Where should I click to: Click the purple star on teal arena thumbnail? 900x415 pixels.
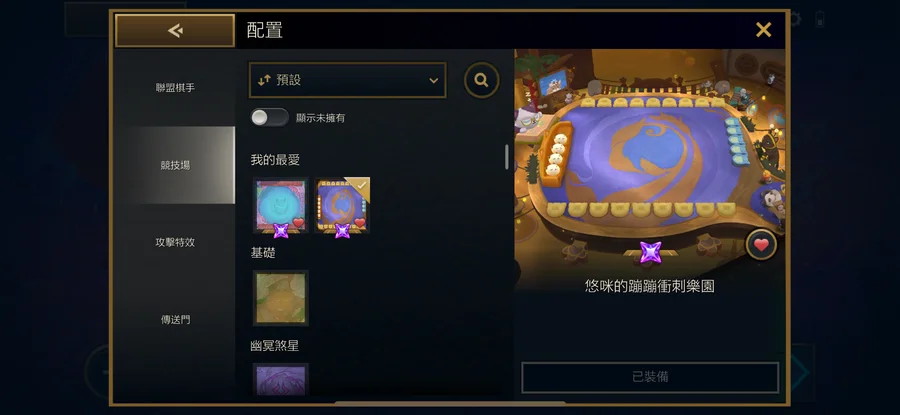pos(281,231)
